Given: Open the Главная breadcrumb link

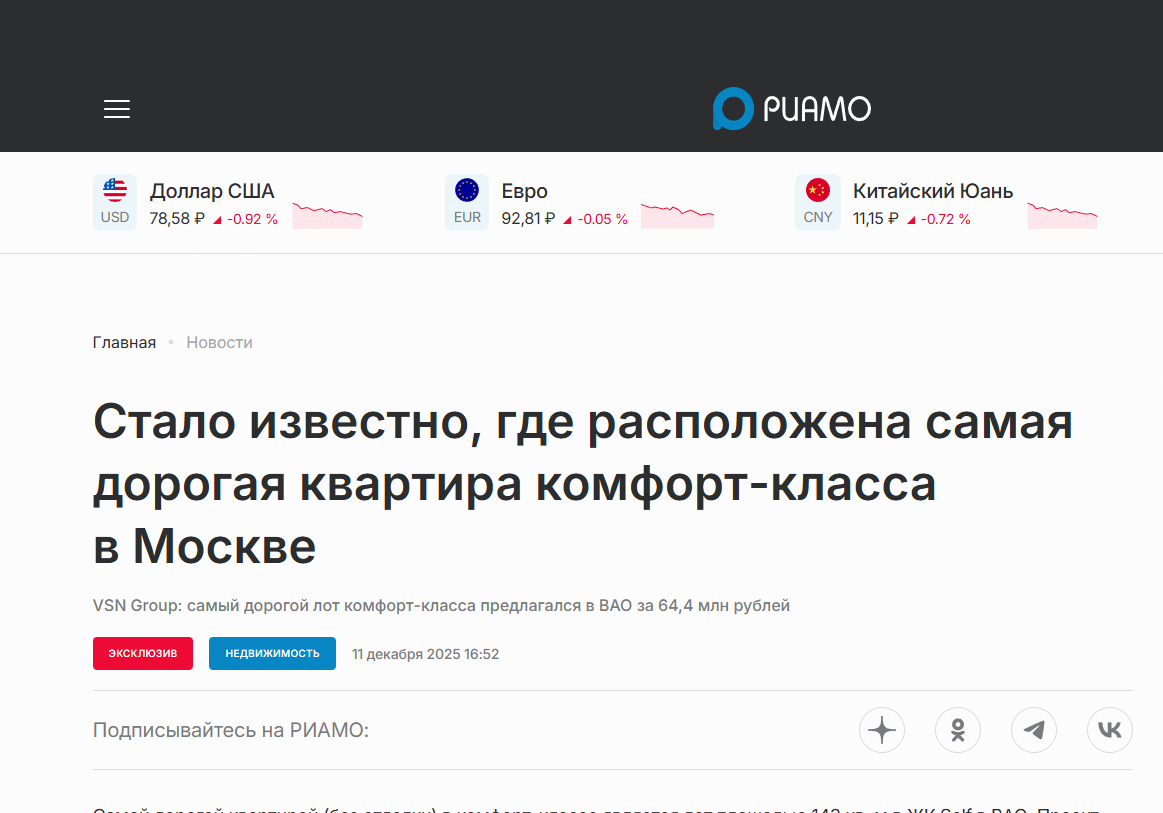Looking at the screenshot, I should (x=124, y=342).
